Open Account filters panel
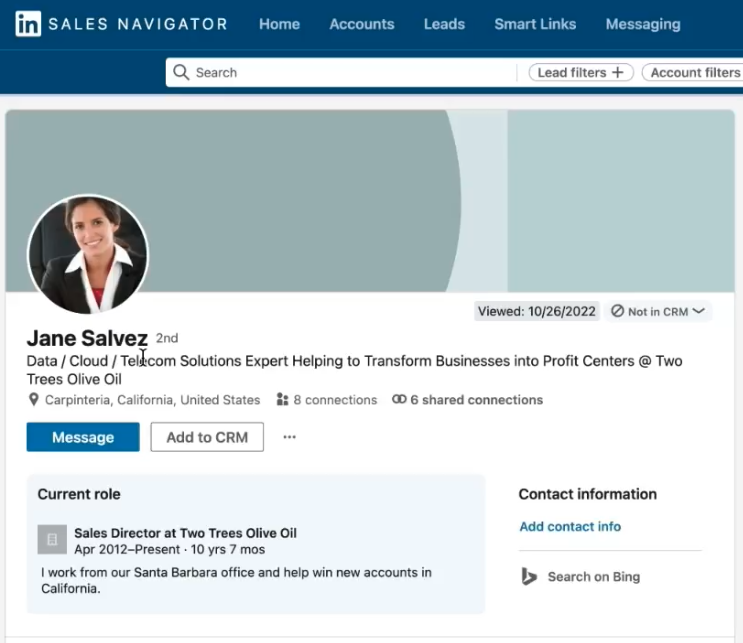The image size is (743, 643). 694,72
